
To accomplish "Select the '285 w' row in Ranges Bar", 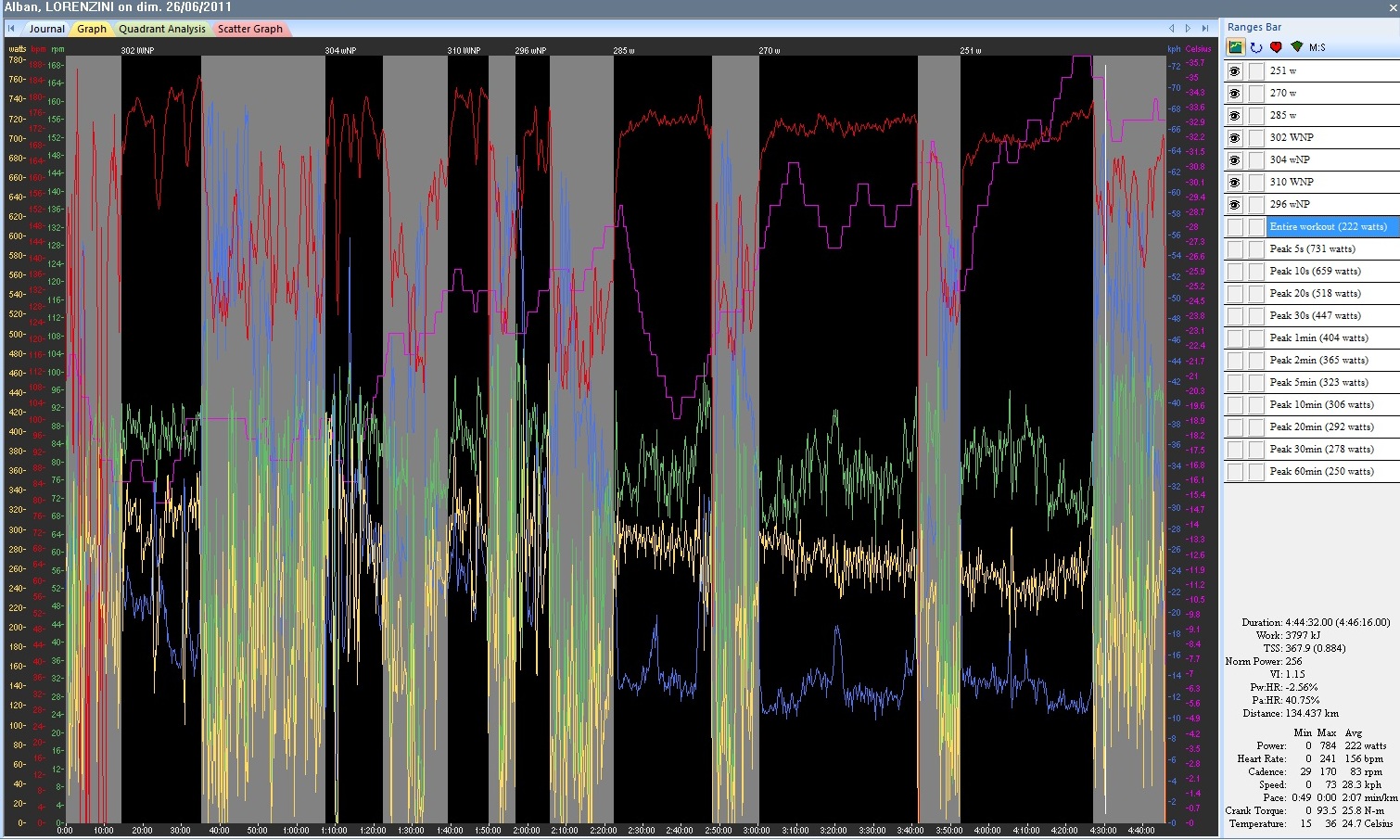I will [x=1333, y=115].
